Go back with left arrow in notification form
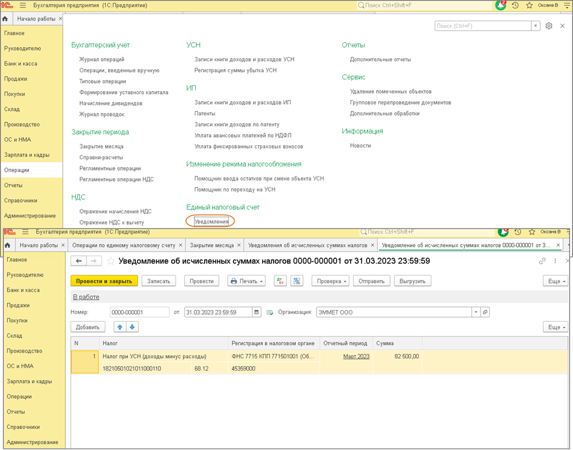The image size is (573, 450). (x=79, y=261)
